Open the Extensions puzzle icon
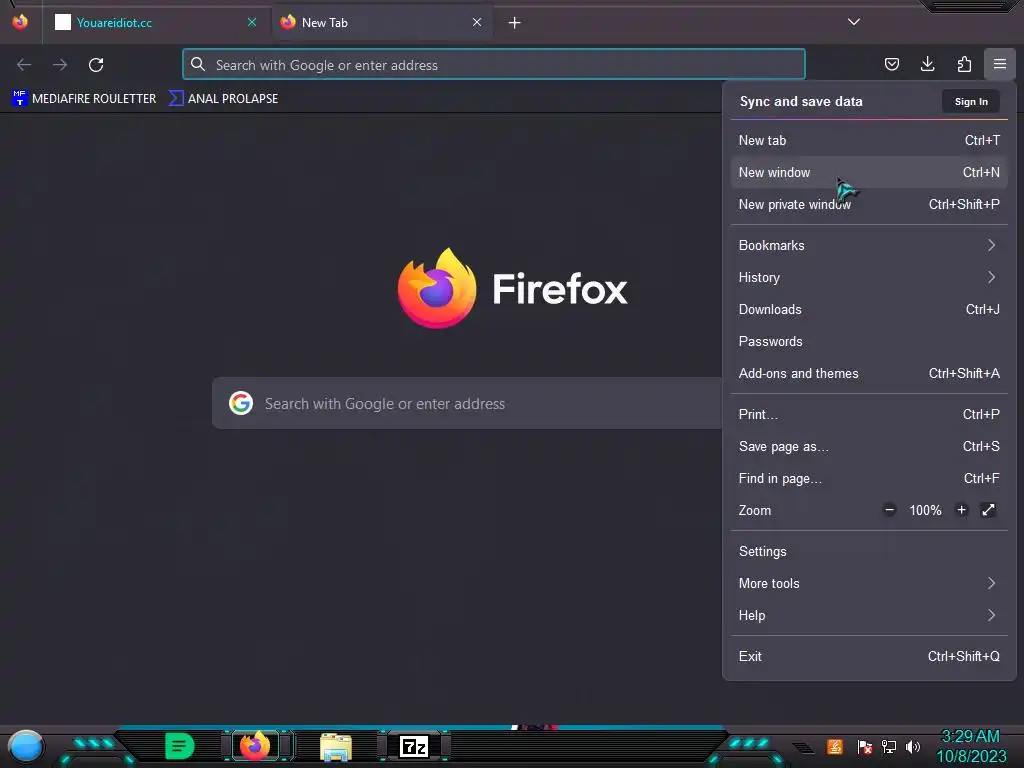The image size is (1024, 768). pyautogui.click(x=964, y=64)
